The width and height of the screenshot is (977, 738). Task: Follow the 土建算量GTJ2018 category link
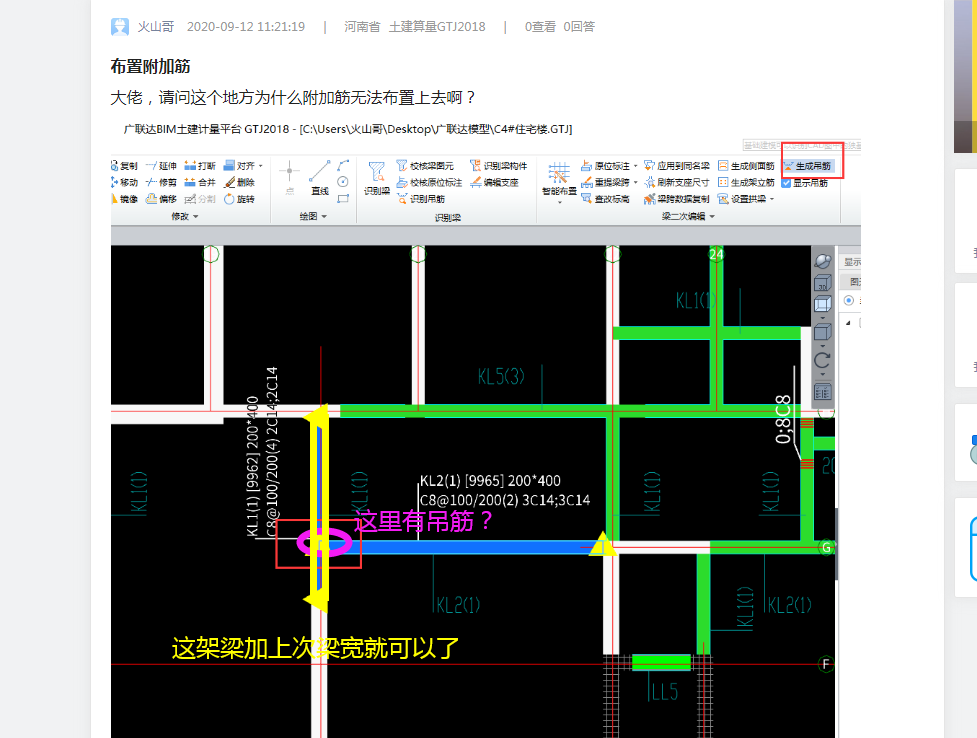[x=437, y=26]
